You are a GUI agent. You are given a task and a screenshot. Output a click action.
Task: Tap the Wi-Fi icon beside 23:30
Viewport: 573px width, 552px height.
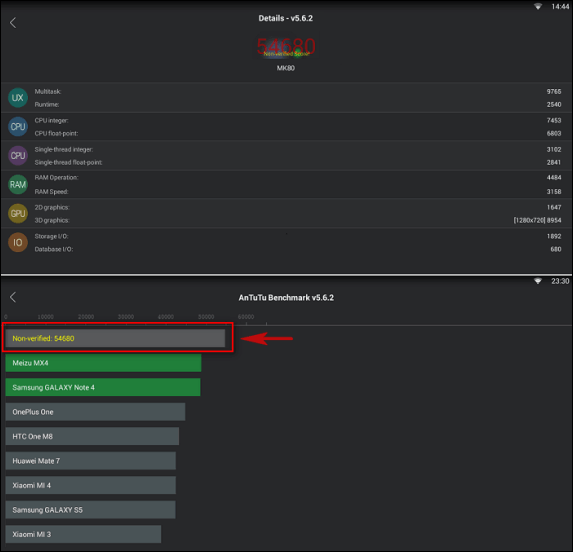click(538, 281)
